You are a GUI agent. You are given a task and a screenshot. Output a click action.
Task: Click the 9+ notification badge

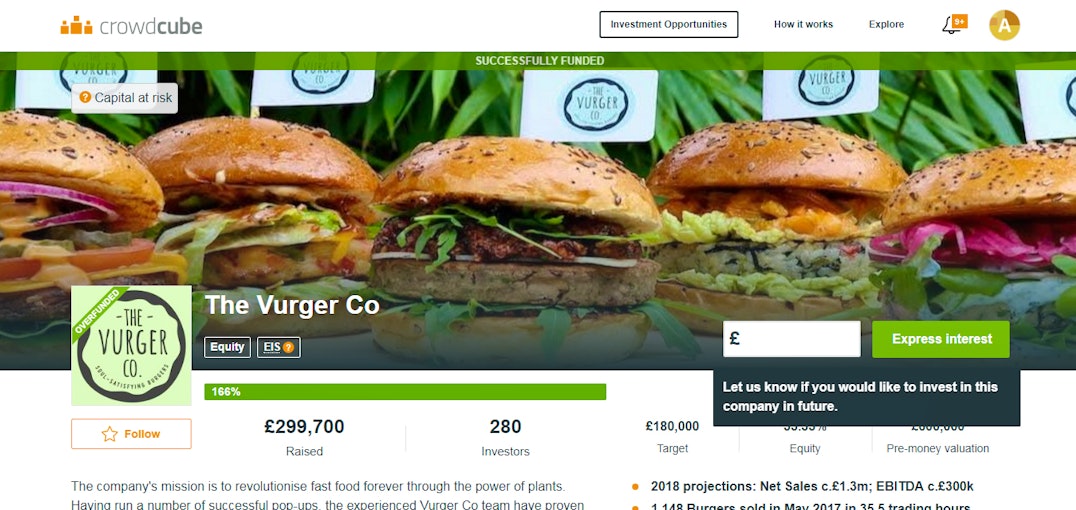pos(959,22)
